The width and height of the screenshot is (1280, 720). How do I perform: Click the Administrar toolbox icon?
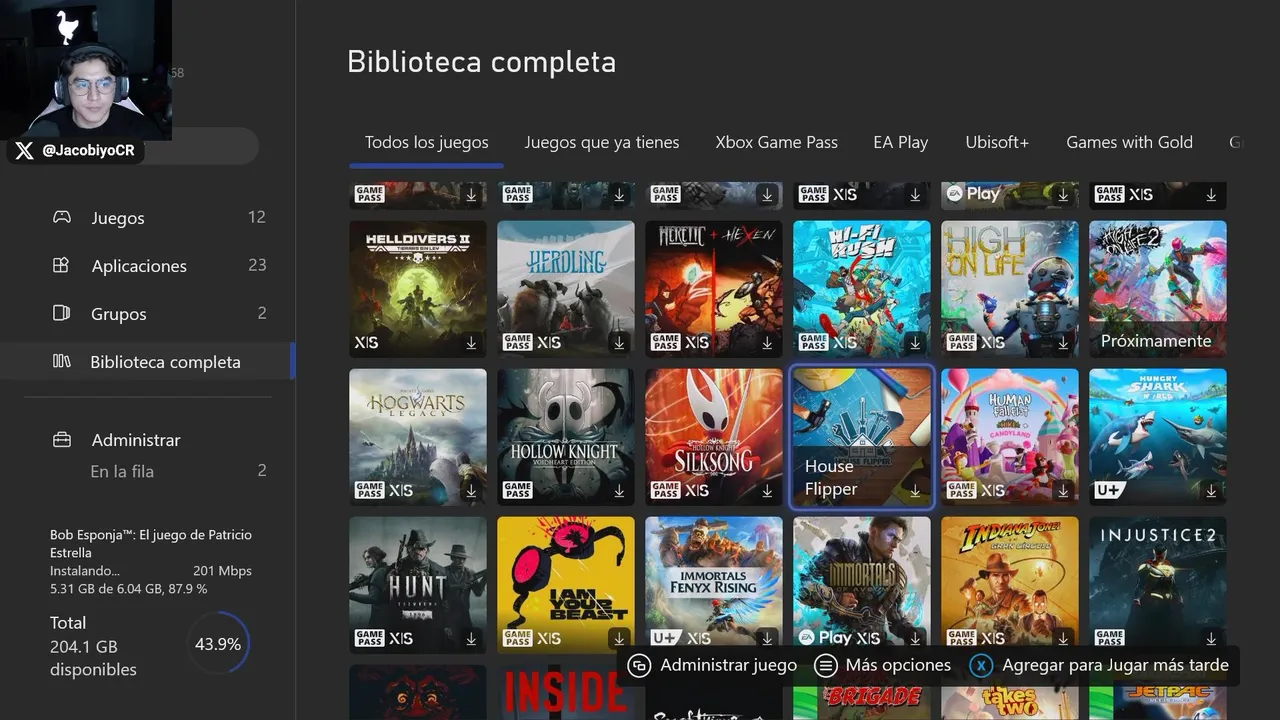(61, 440)
